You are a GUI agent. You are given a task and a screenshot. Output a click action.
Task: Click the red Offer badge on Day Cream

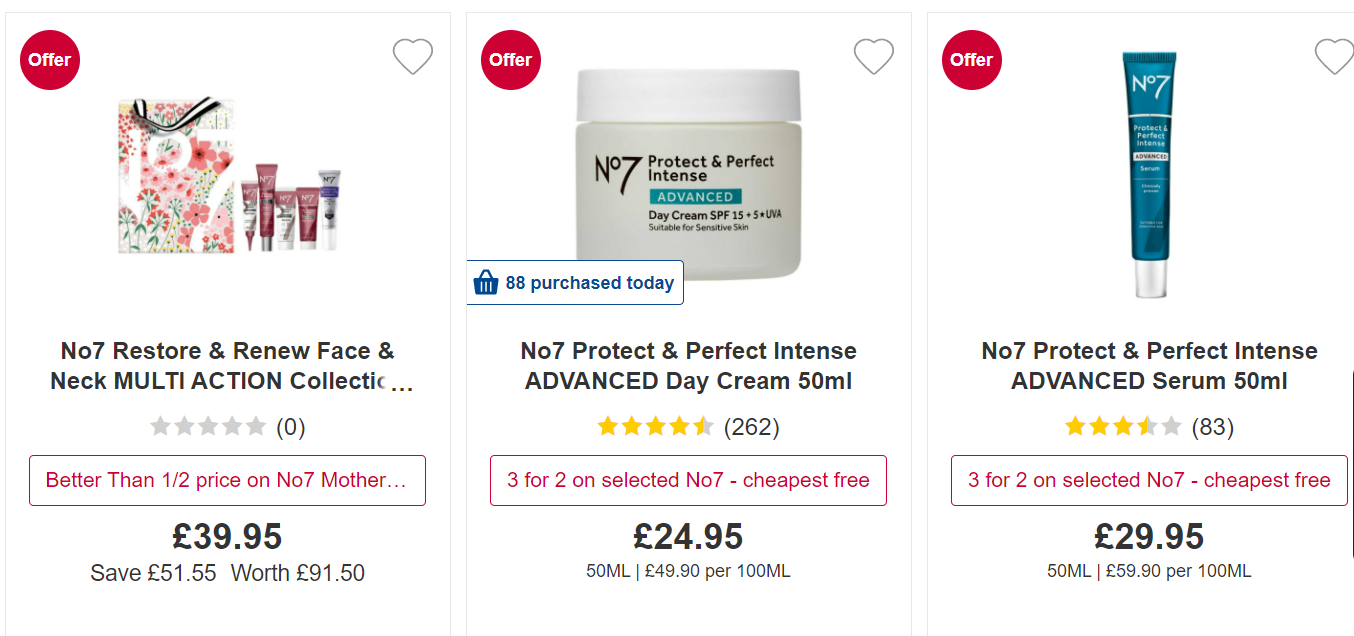[511, 60]
